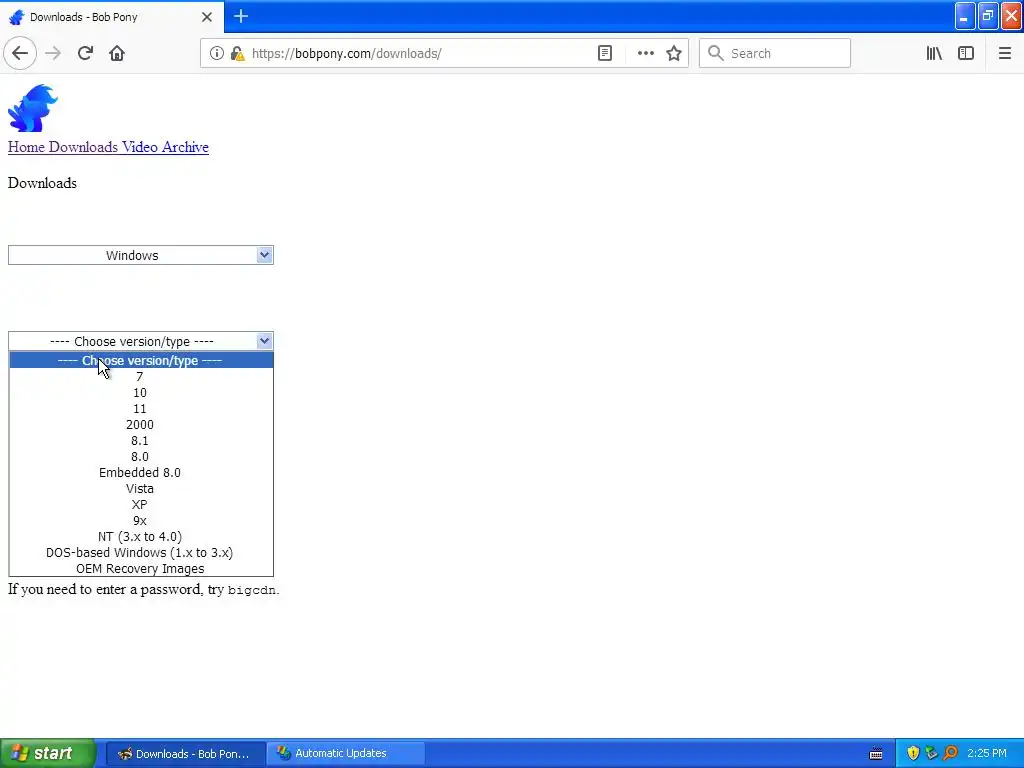Minimize the Firefox window
The height and width of the screenshot is (768, 1024).
click(965, 16)
